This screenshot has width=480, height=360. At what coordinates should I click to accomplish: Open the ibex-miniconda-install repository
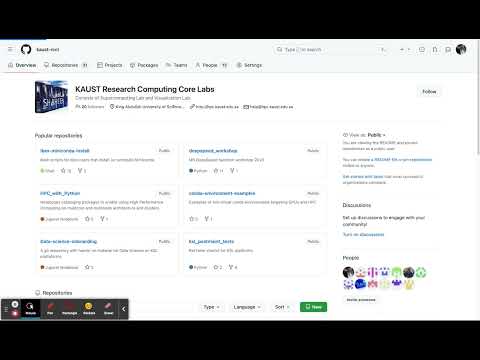pos(65,151)
